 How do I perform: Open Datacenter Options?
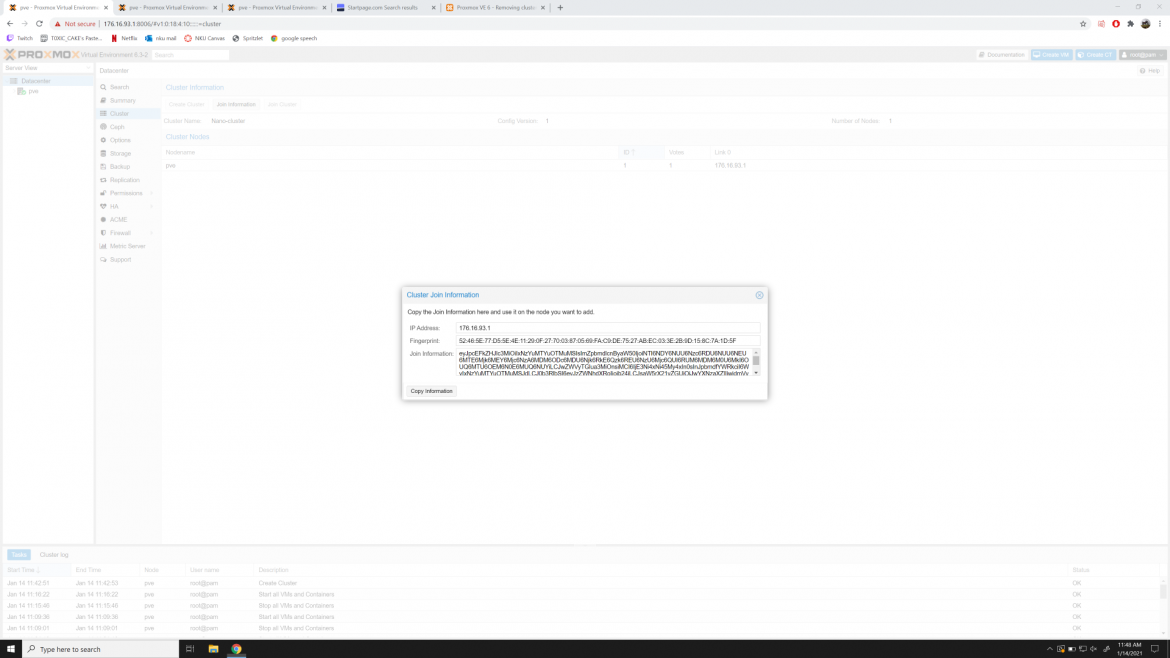[x=120, y=140]
